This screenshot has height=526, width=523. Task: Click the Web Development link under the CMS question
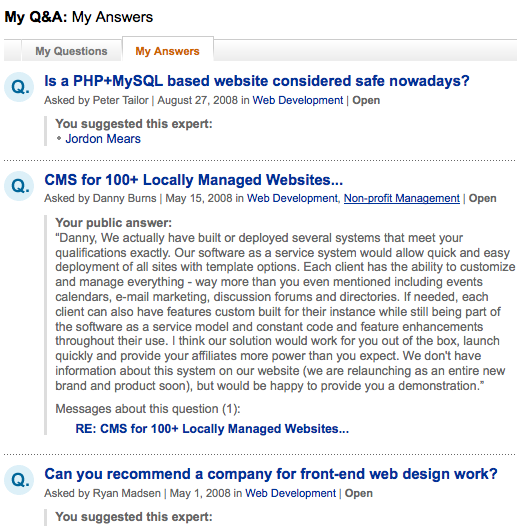[293, 198]
